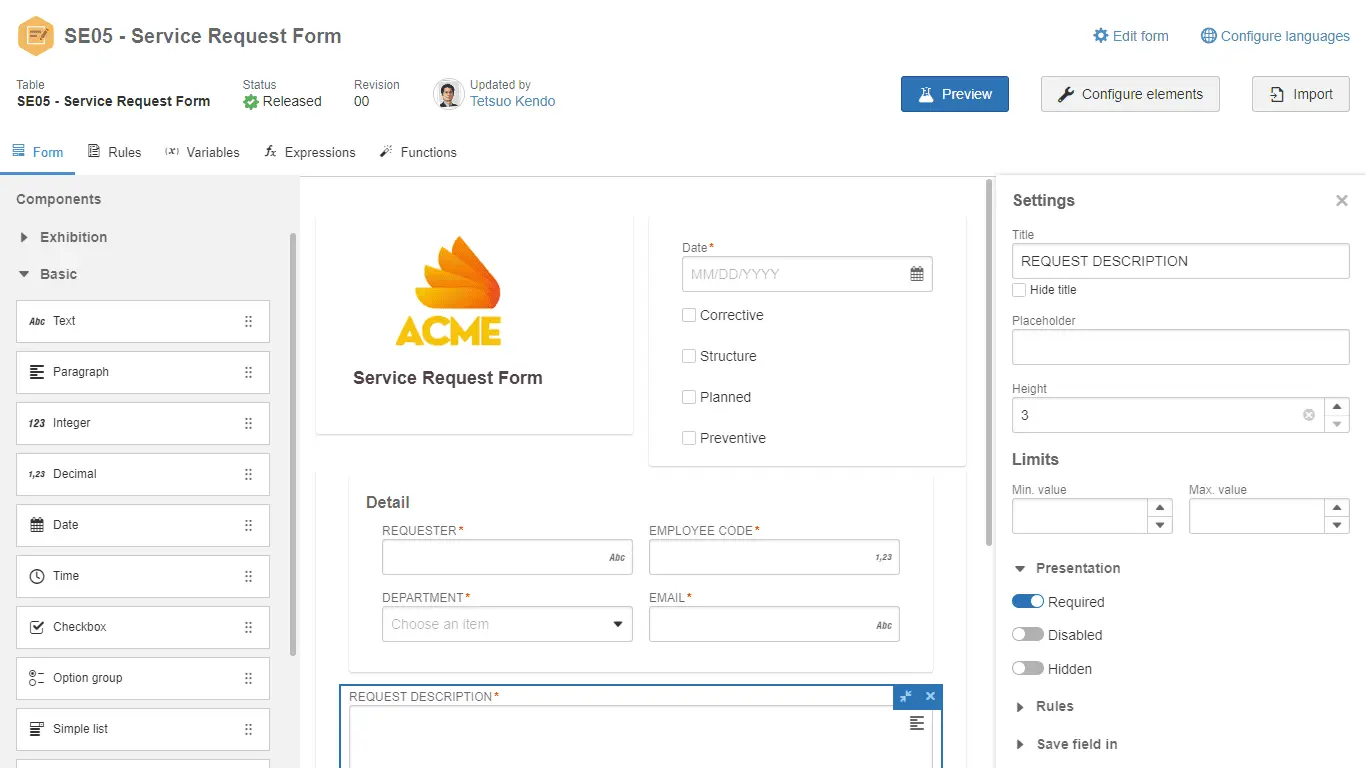Click the calendar icon in Date field

(916, 274)
